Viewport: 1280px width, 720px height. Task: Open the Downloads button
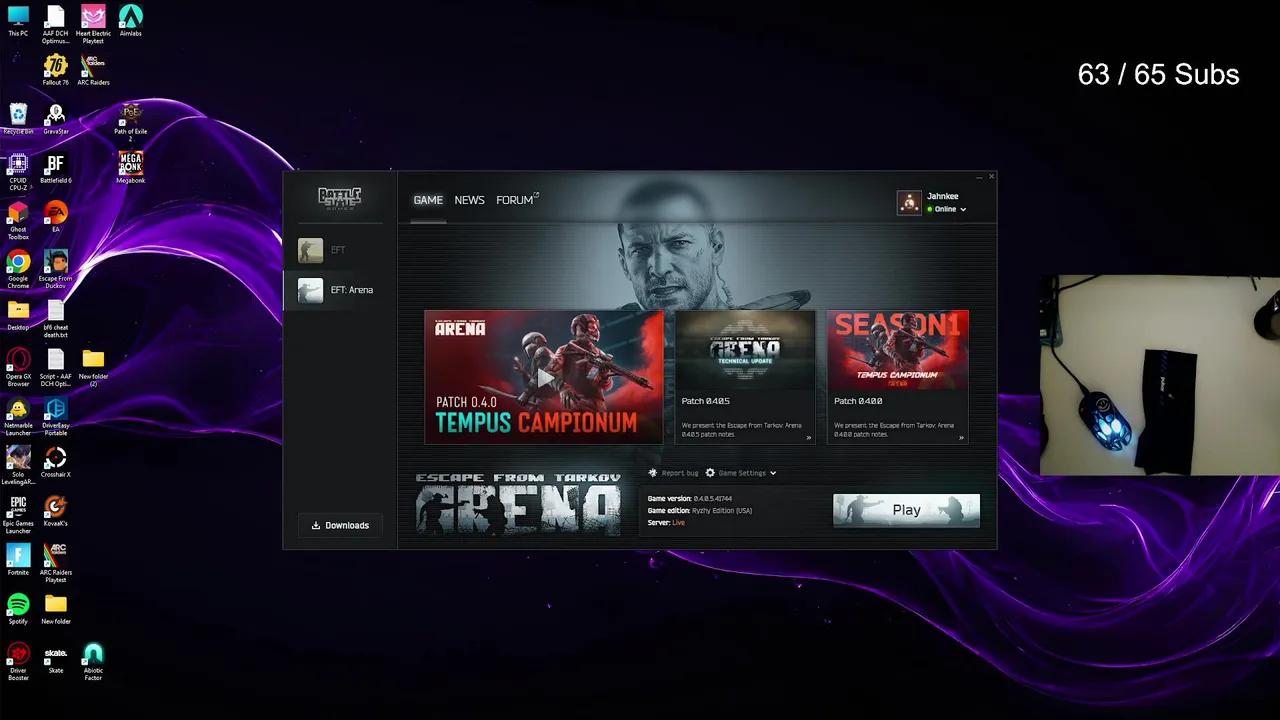pyautogui.click(x=340, y=525)
